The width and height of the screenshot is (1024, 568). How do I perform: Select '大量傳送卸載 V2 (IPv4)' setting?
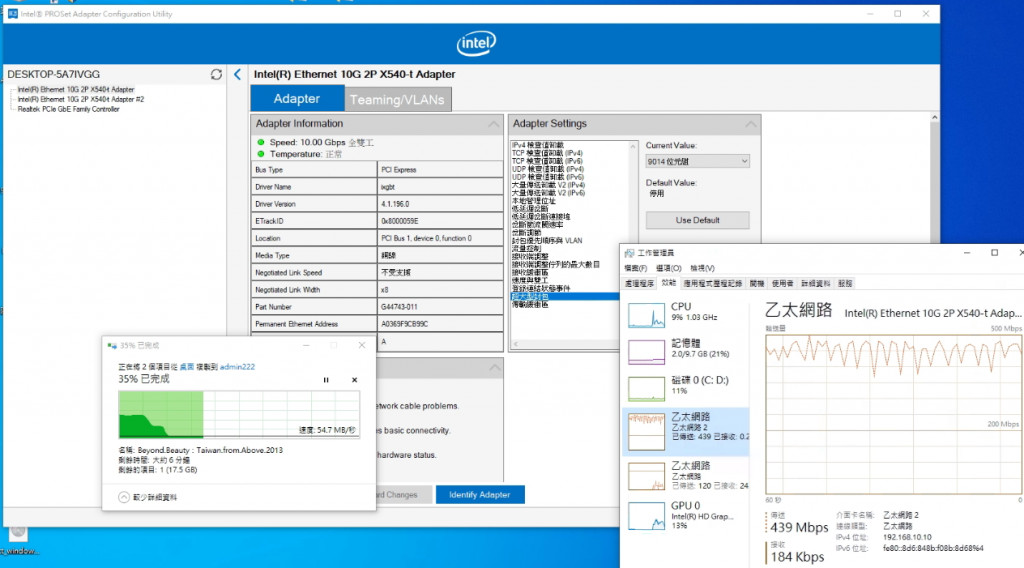(548, 185)
